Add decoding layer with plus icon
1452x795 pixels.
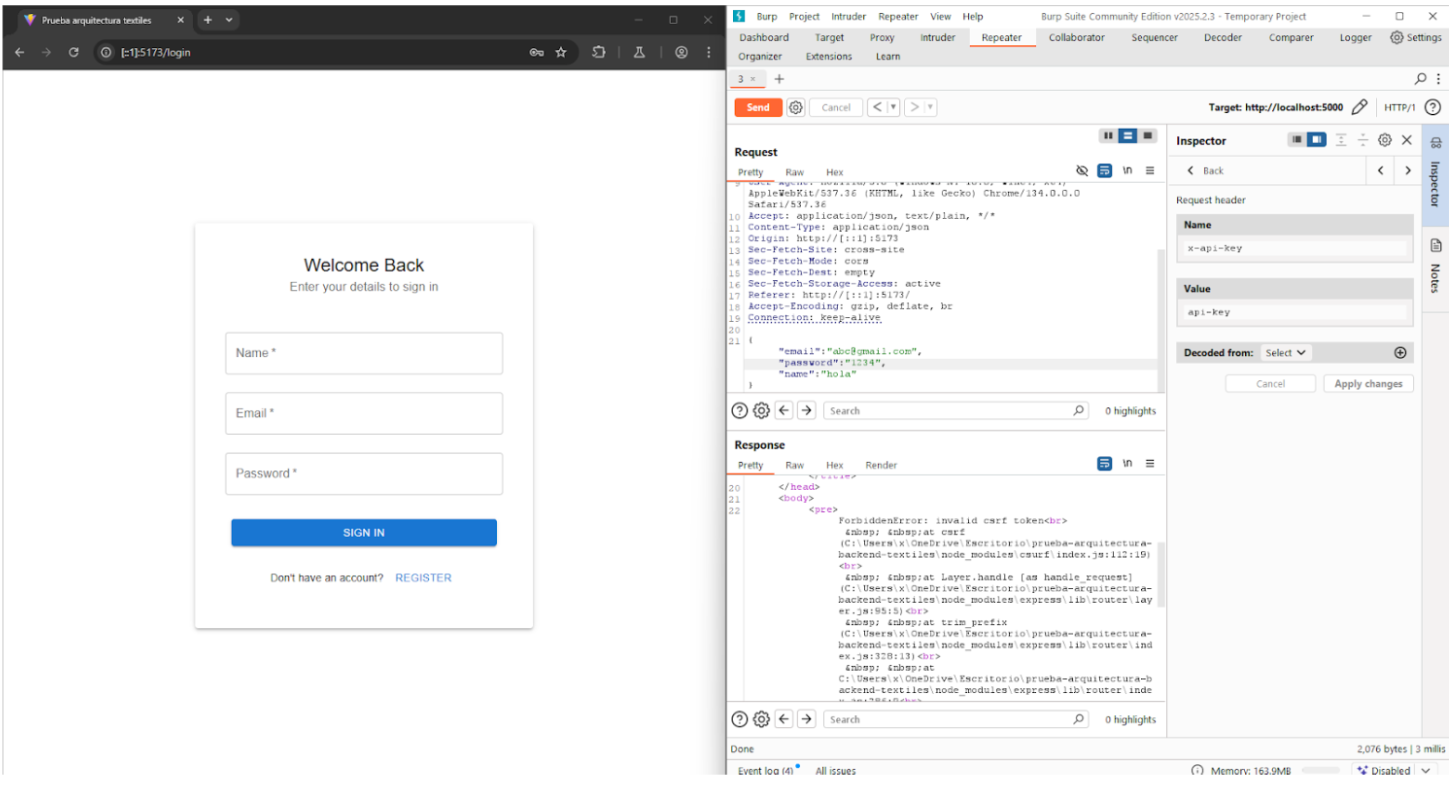(1400, 353)
